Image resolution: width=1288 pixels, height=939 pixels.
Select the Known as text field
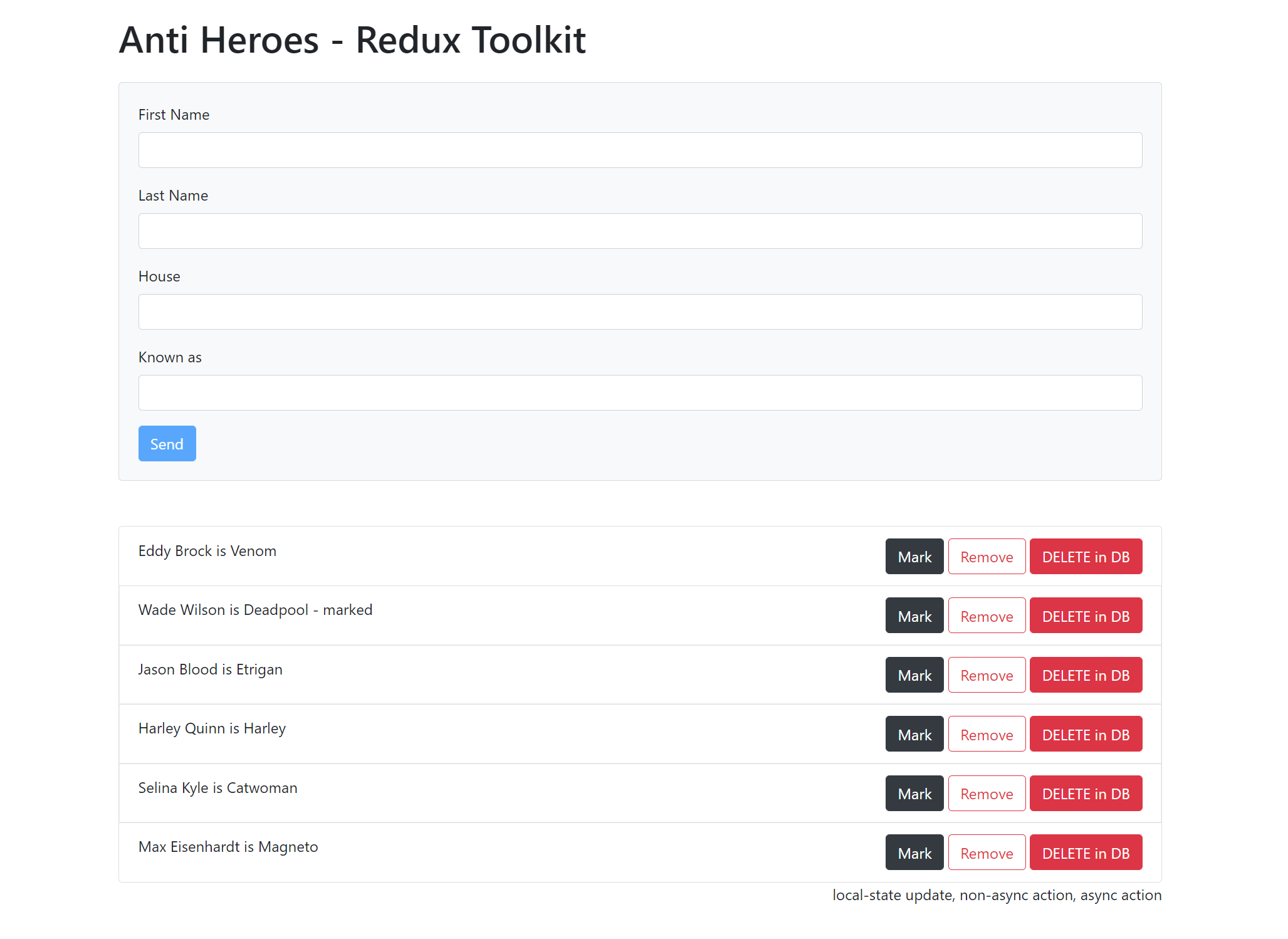(x=640, y=392)
